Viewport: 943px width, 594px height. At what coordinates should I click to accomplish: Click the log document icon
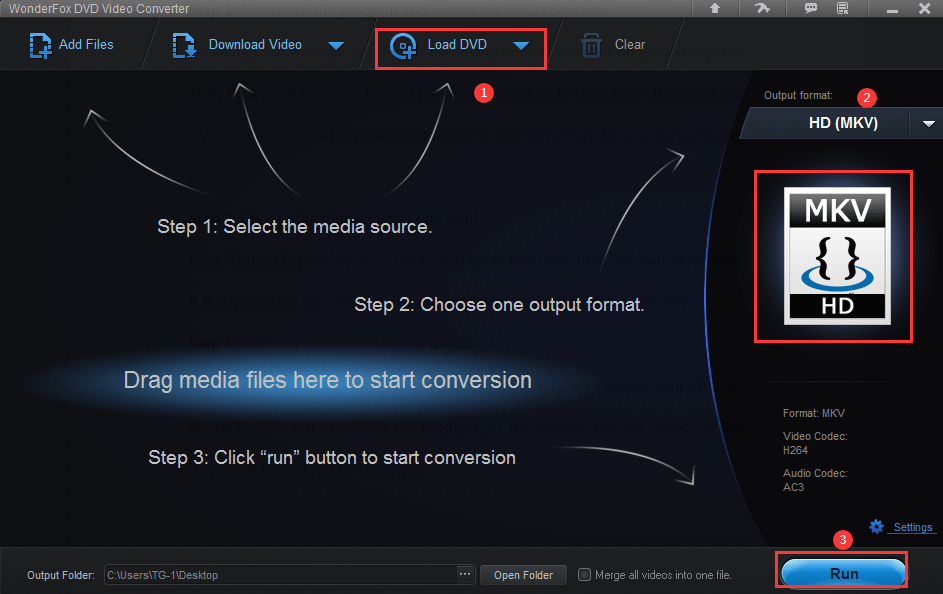(x=843, y=8)
